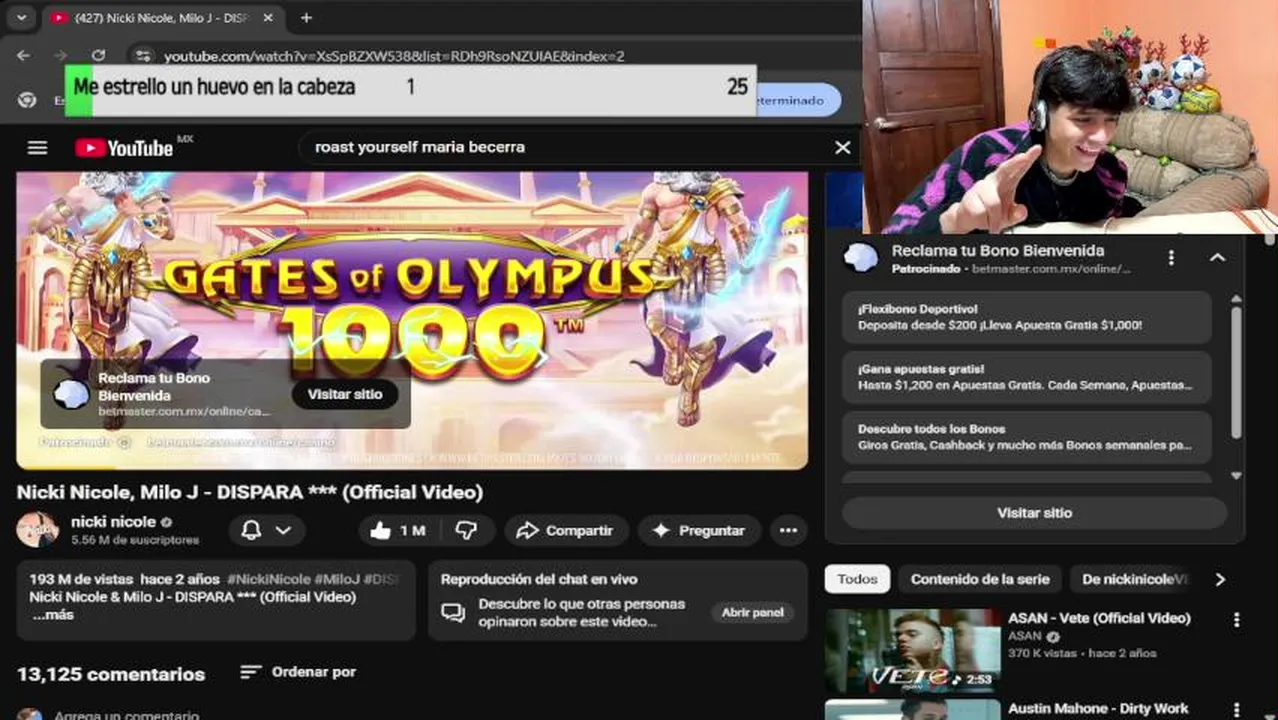Collapse the sponsored ad panel chevron
1278x720 pixels.
(1217, 258)
